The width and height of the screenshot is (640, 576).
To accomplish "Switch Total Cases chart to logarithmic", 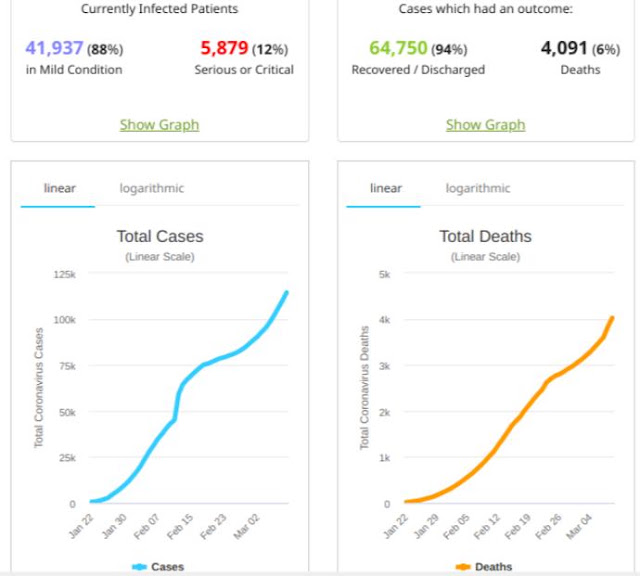I will coord(151,188).
